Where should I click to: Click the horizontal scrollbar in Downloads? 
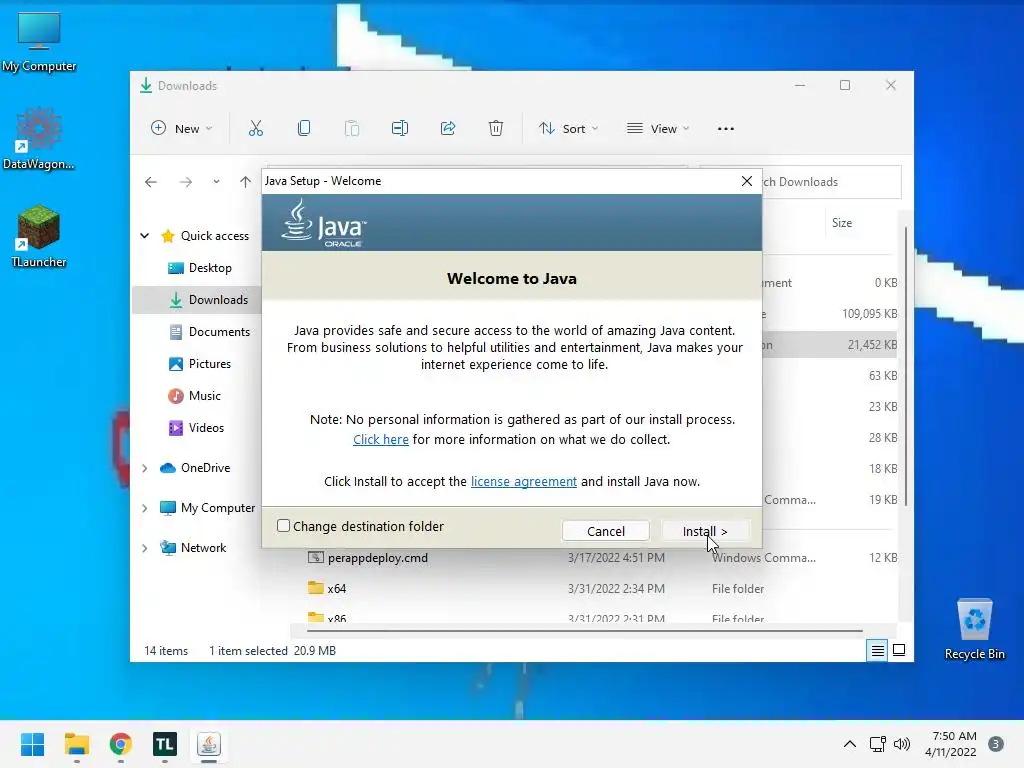[584, 631]
